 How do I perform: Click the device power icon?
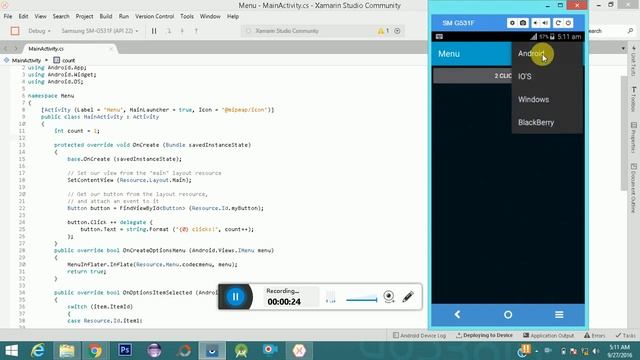coord(568,23)
